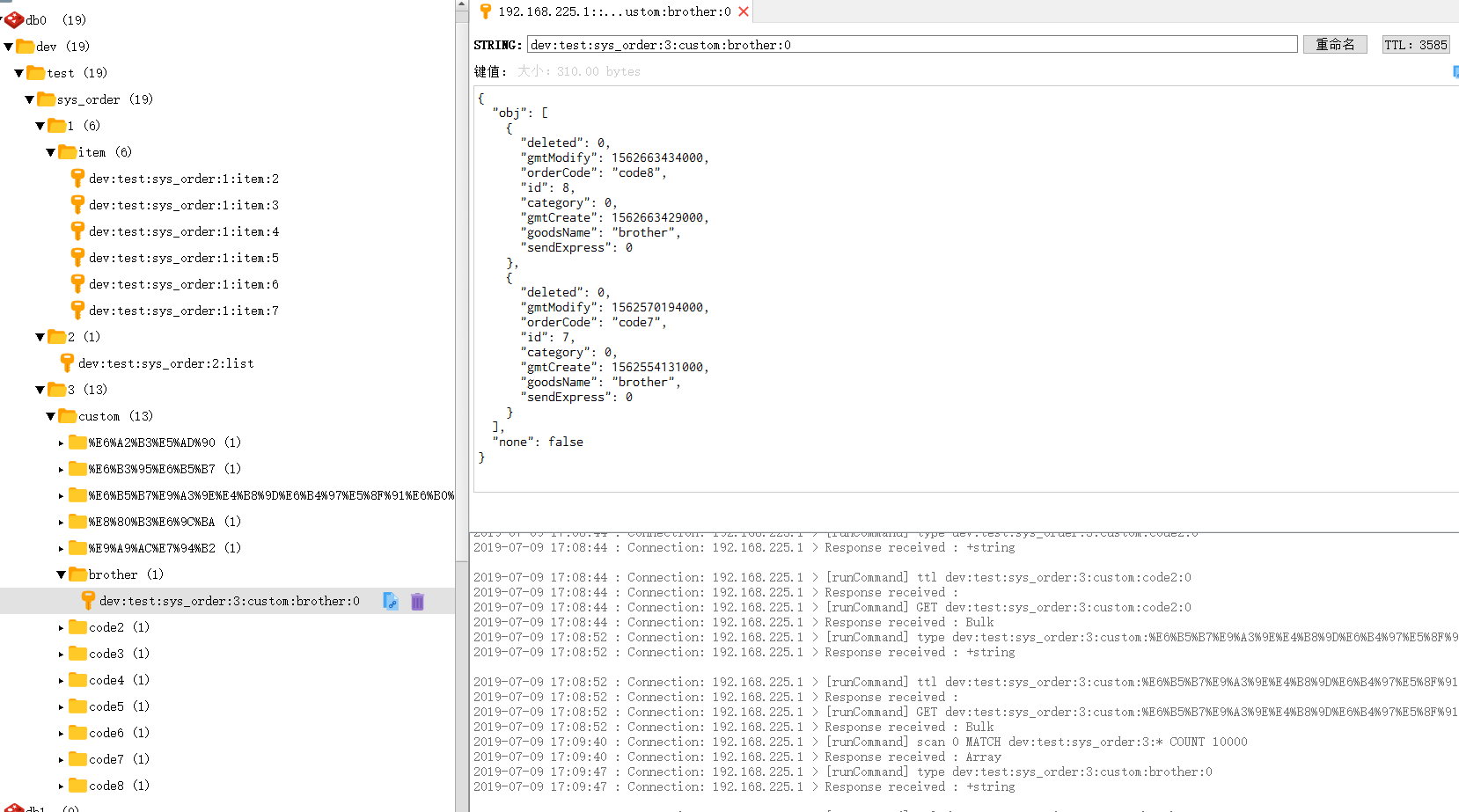Viewport: 1459px width, 812px height.
Task: Collapse the 2 (1) folder node
Action: (40, 337)
